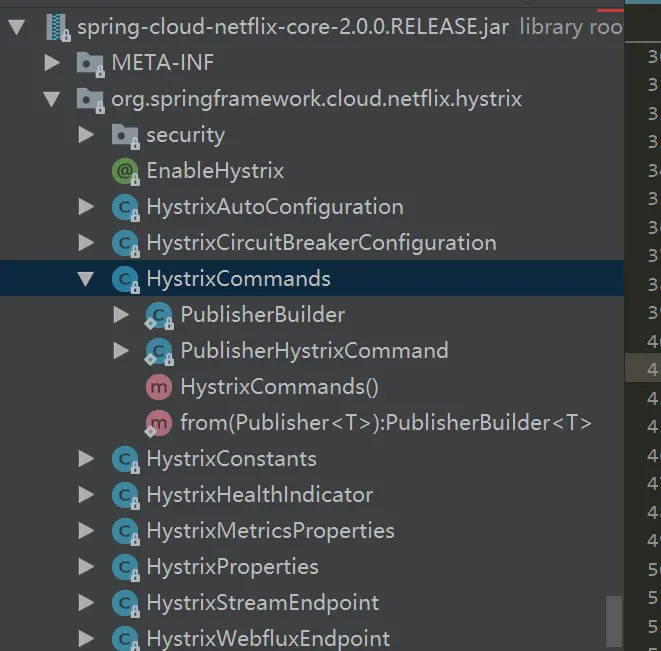
Task: Click the HystrixCircuitBreakerConfiguration class icon
Action: tap(125, 244)
